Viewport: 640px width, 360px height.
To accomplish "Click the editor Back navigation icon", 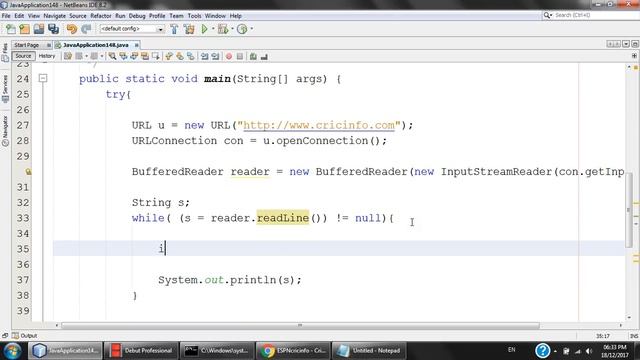I will click(x=79, y=56).
